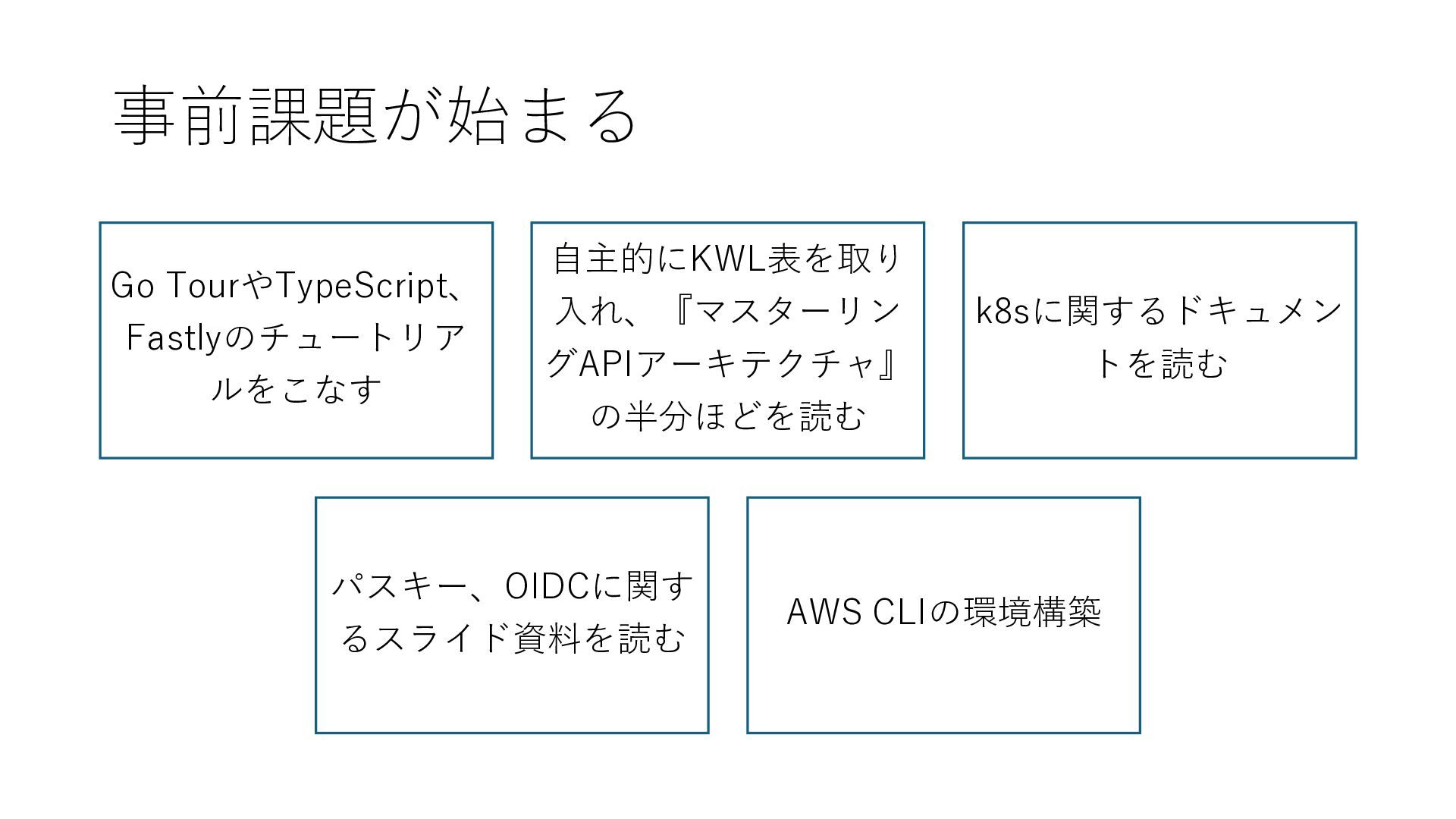Click "AWS CLI" in the bottom right box
This screenshot has width=1456, height=819.
(857, 613)
